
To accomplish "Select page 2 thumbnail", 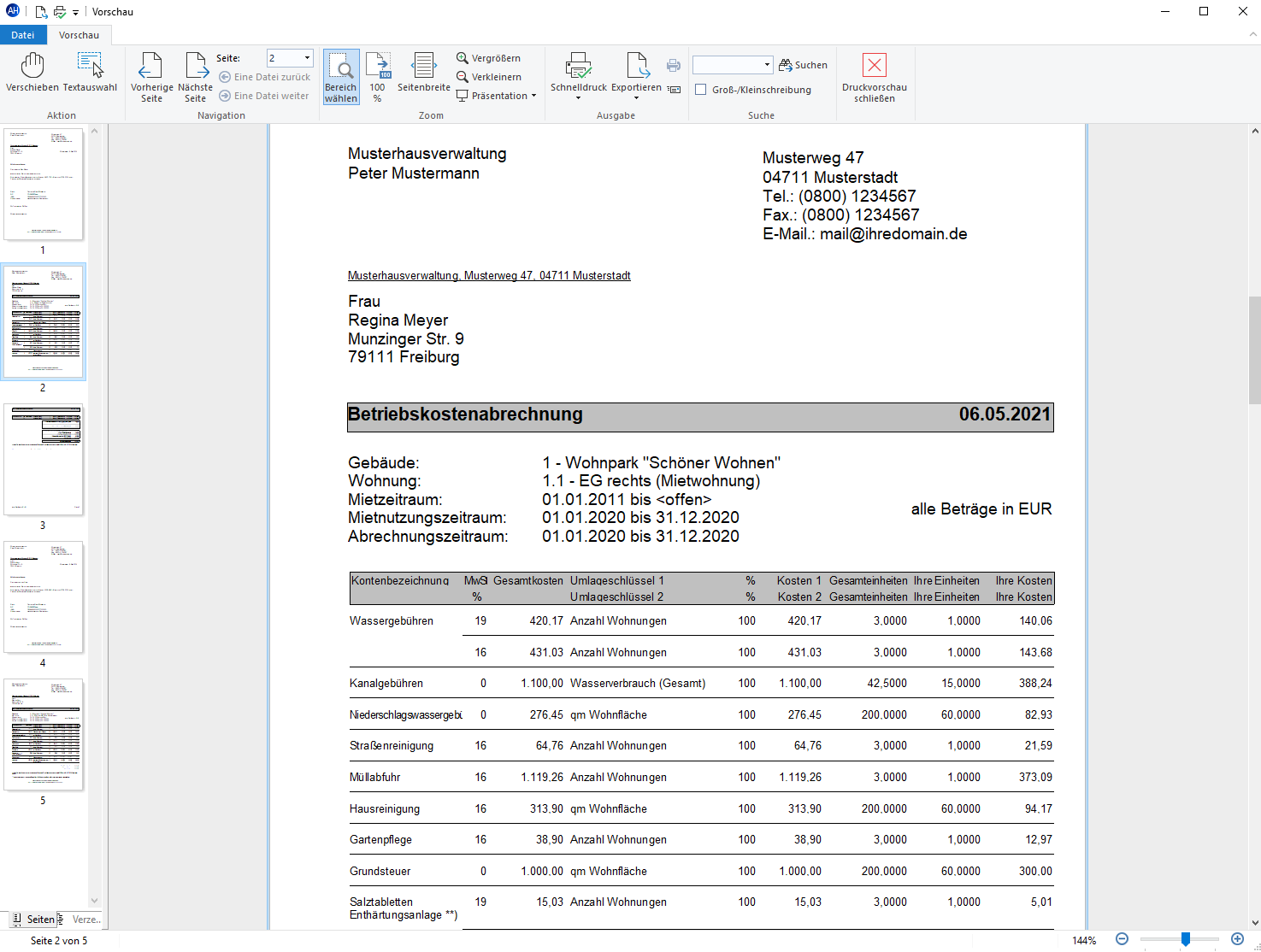I will (43, 321).
